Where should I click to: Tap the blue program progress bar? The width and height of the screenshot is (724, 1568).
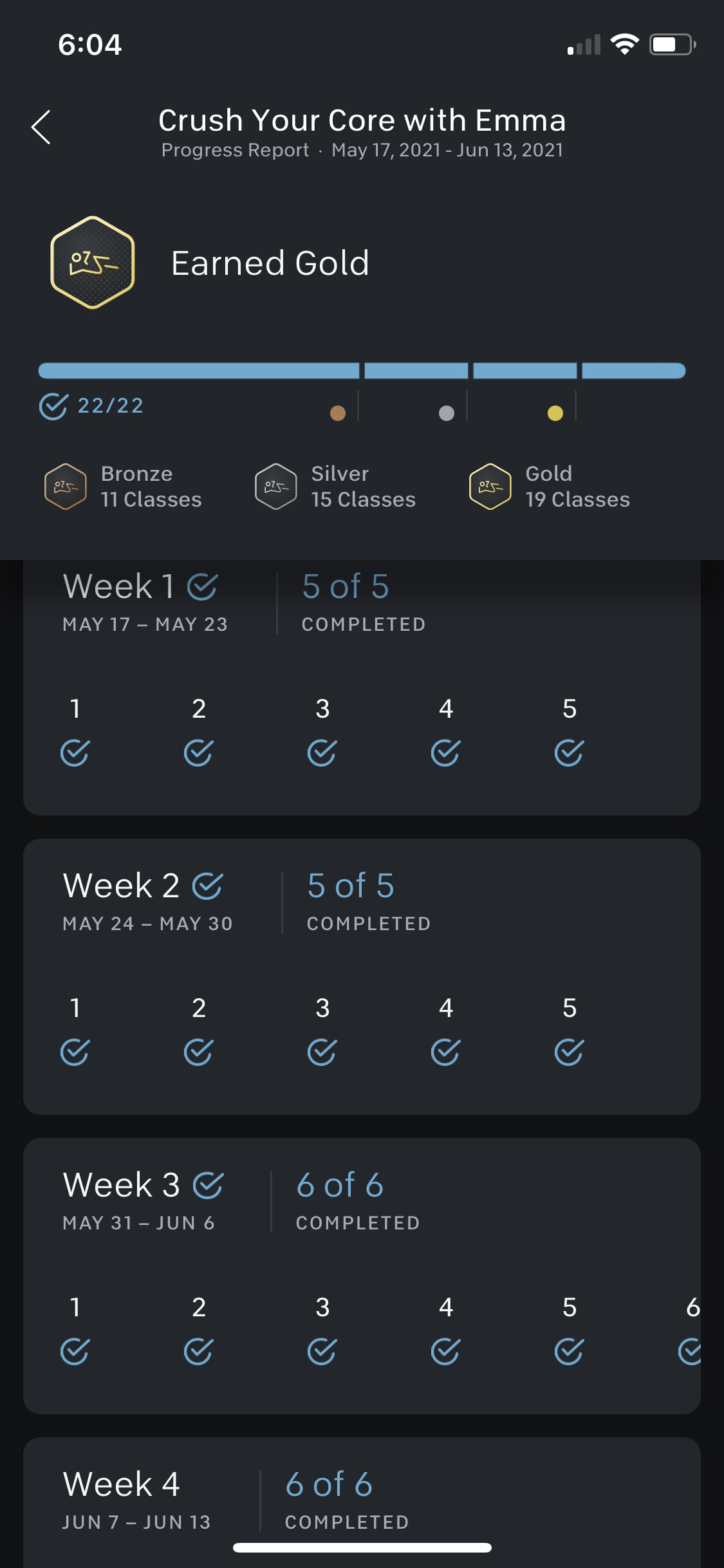click(x=362, y=371)
